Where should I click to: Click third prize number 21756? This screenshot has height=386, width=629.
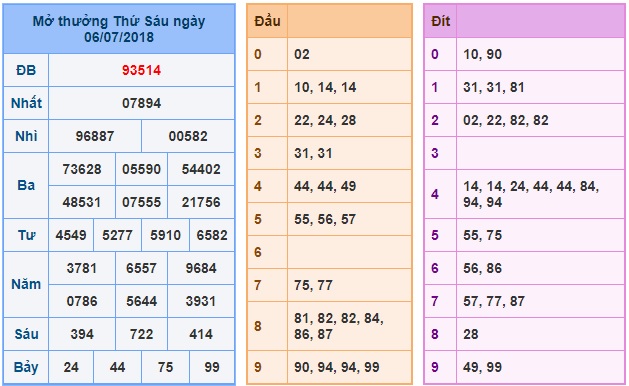201,202
